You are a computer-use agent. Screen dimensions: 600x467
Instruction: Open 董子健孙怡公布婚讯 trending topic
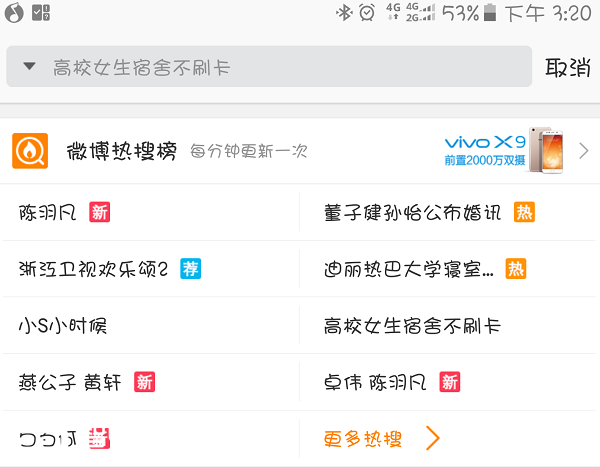tap(412, 212)
